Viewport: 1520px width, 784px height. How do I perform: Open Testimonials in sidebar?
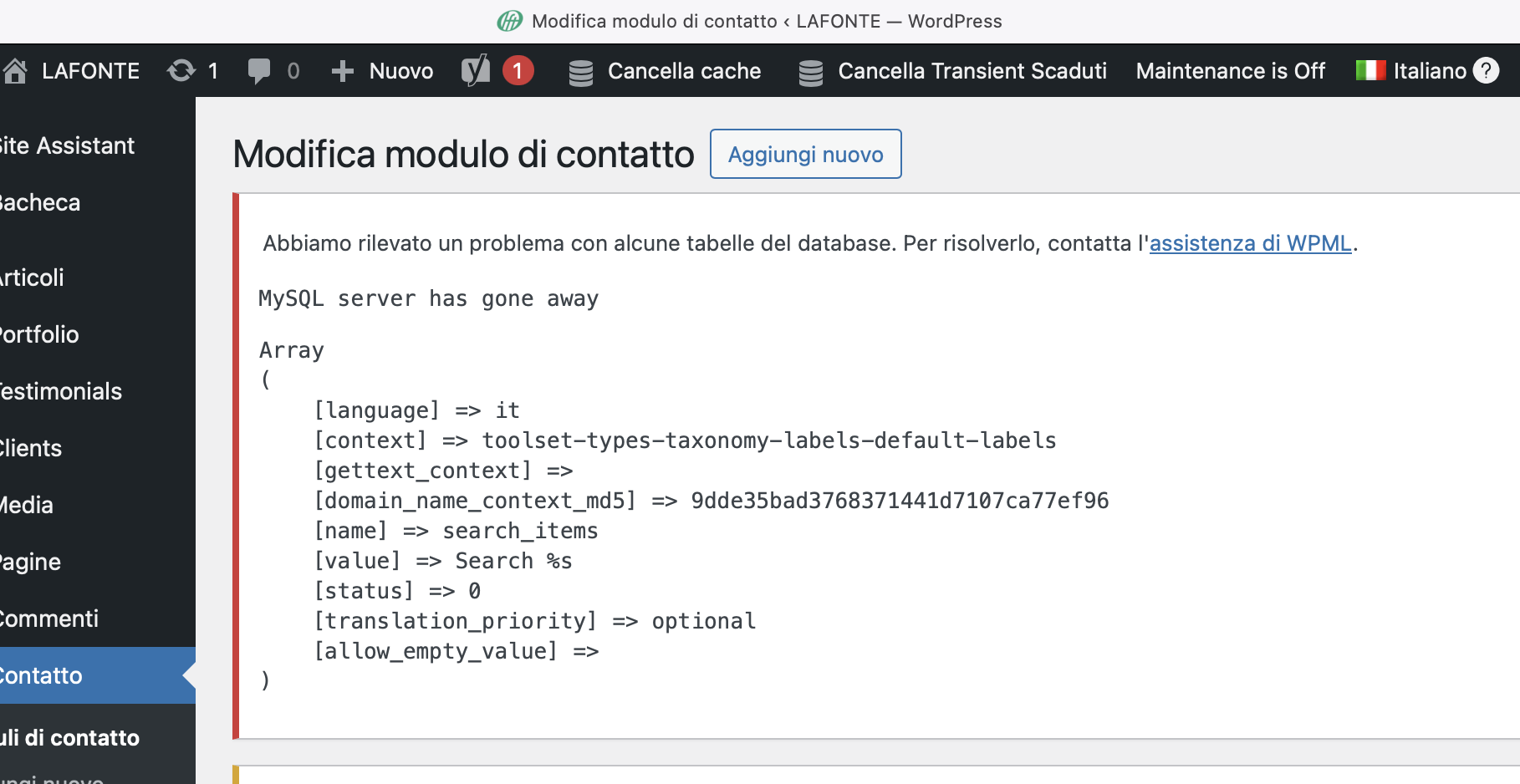click(x=61, y=391)
